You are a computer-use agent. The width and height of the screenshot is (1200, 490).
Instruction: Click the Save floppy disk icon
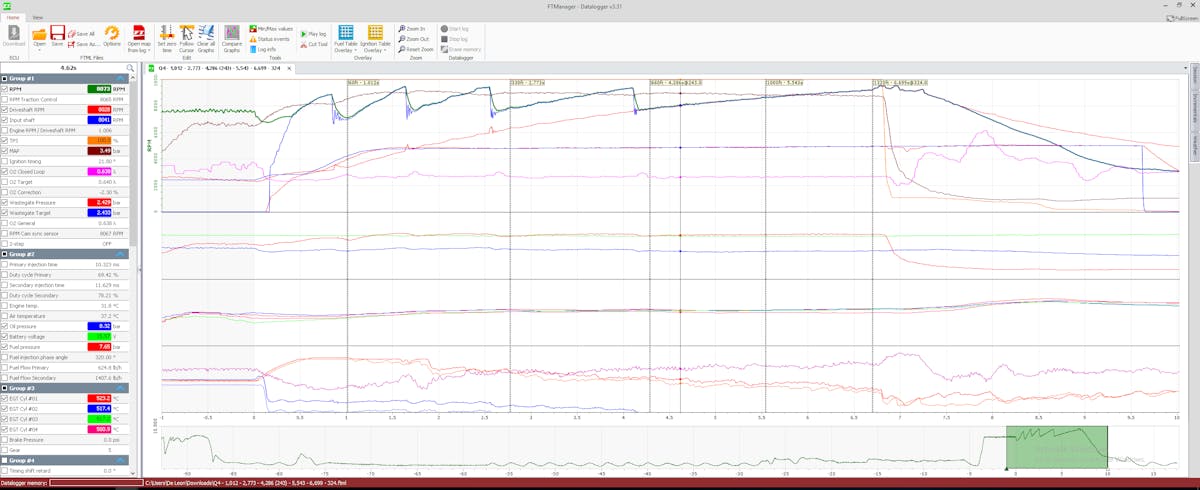point(57,37)
